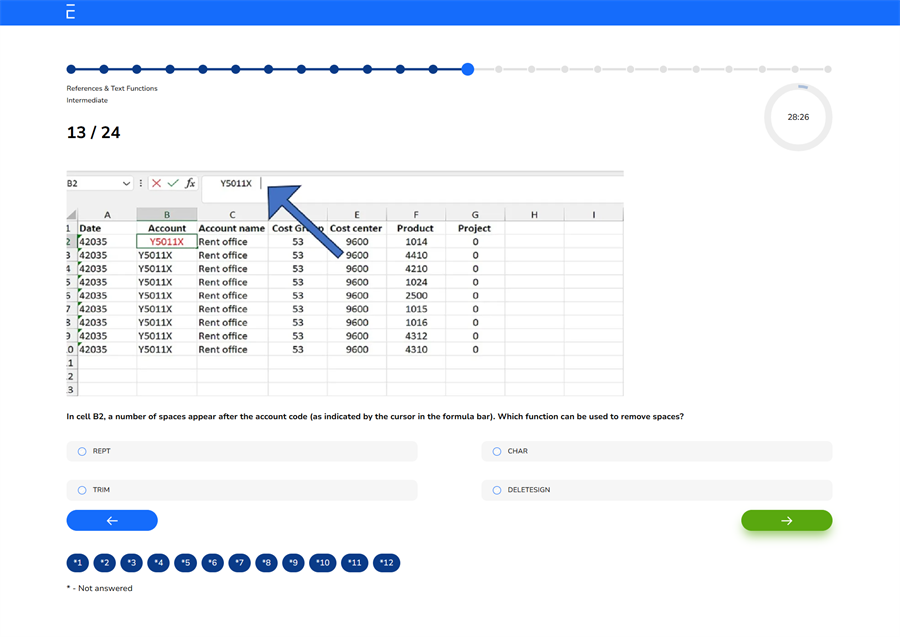This screenshot has height=637, width=900.
Task: Proceed with the green next arrow button
Action: 787,520
